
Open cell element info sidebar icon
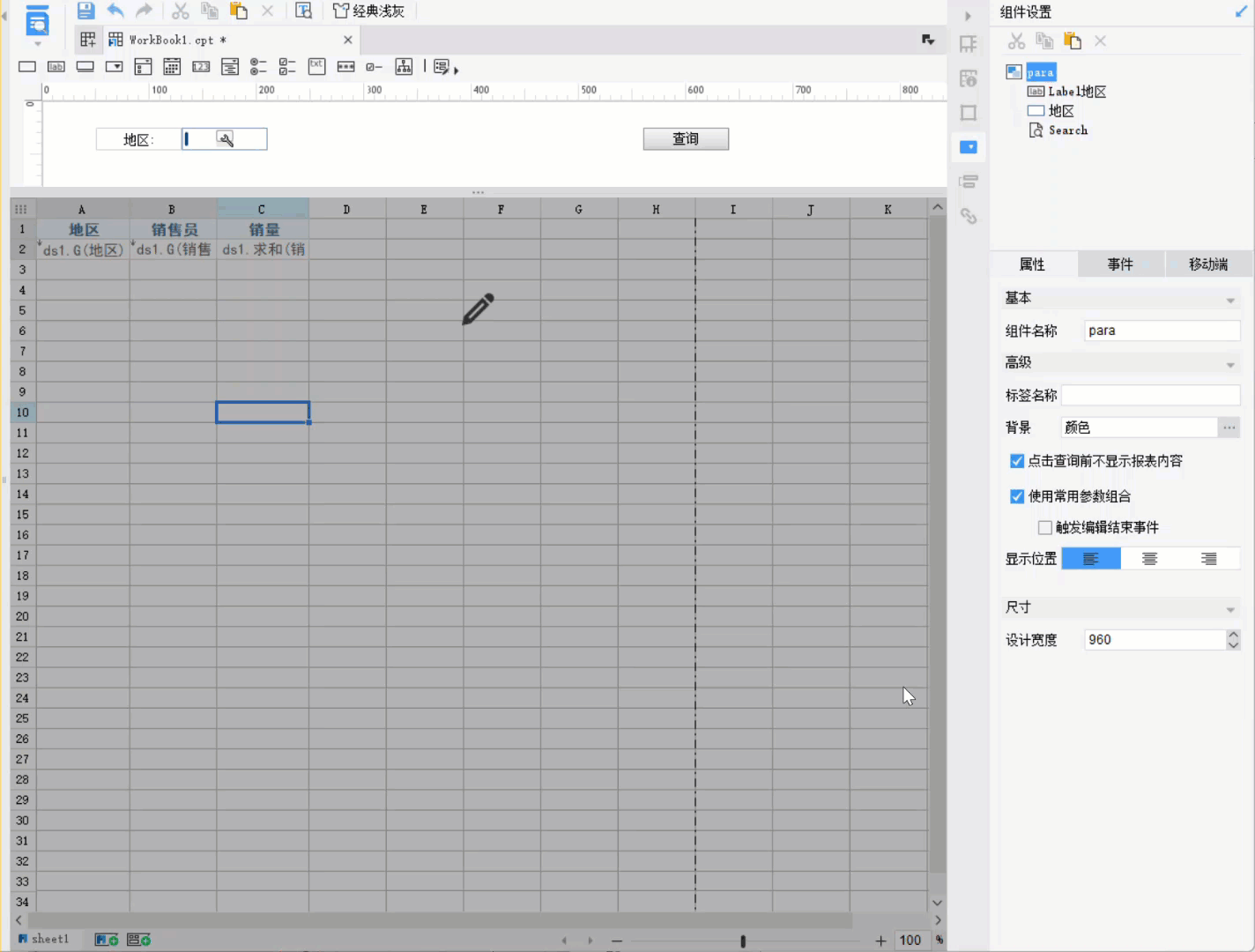point(969,78)
